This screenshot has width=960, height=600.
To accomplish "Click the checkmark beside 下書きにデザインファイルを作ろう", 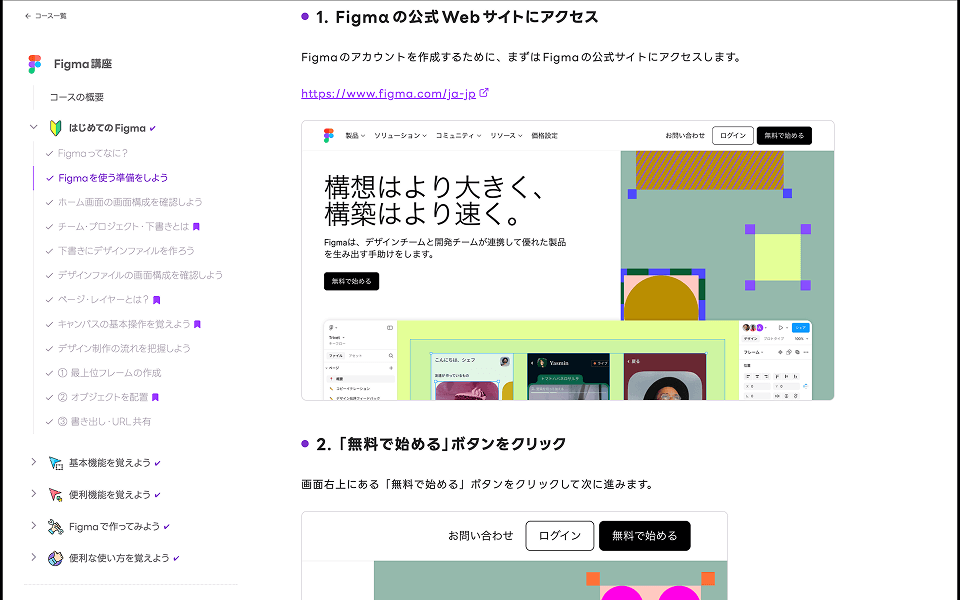I will point(50,251).
